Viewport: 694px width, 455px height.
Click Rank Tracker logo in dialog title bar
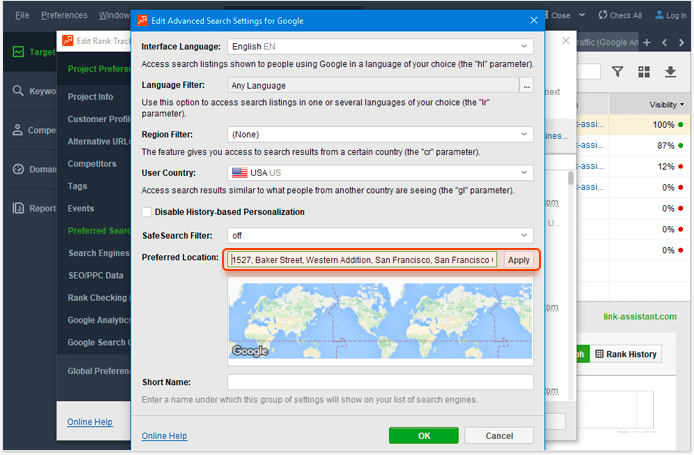click(x=143, y=20)
